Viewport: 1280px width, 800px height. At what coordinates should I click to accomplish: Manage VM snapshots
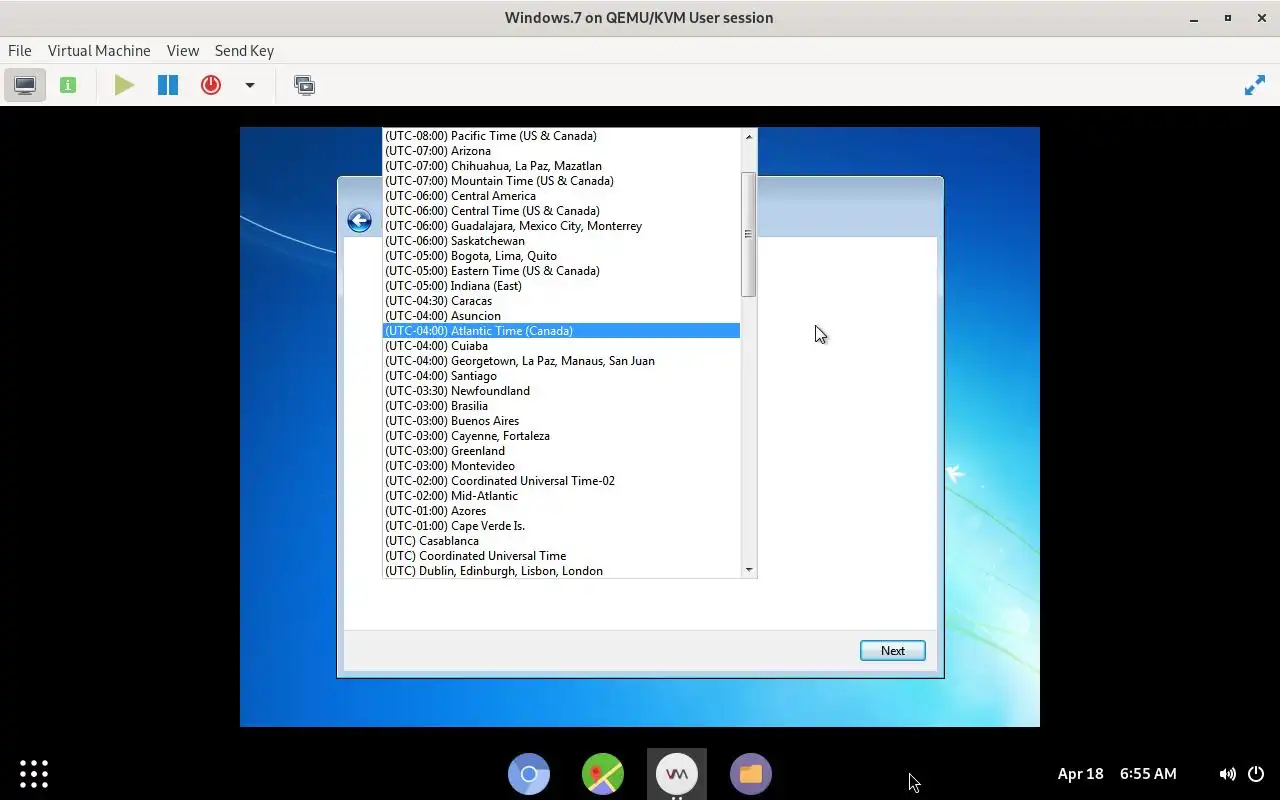pos(304,85)
